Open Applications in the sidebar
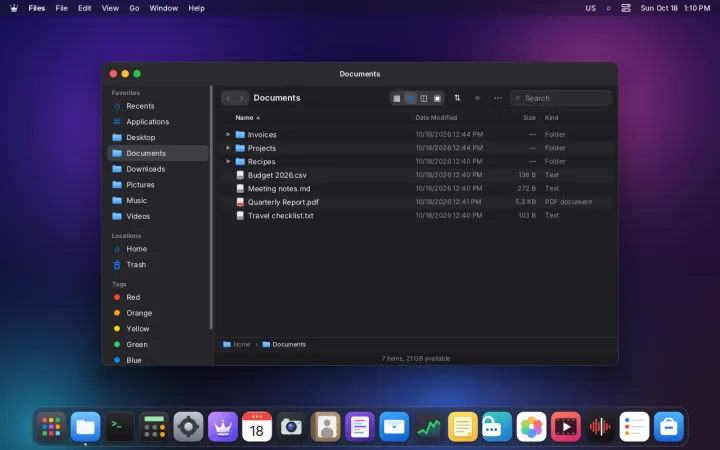 pyautogui.click(x=158, y=122)
